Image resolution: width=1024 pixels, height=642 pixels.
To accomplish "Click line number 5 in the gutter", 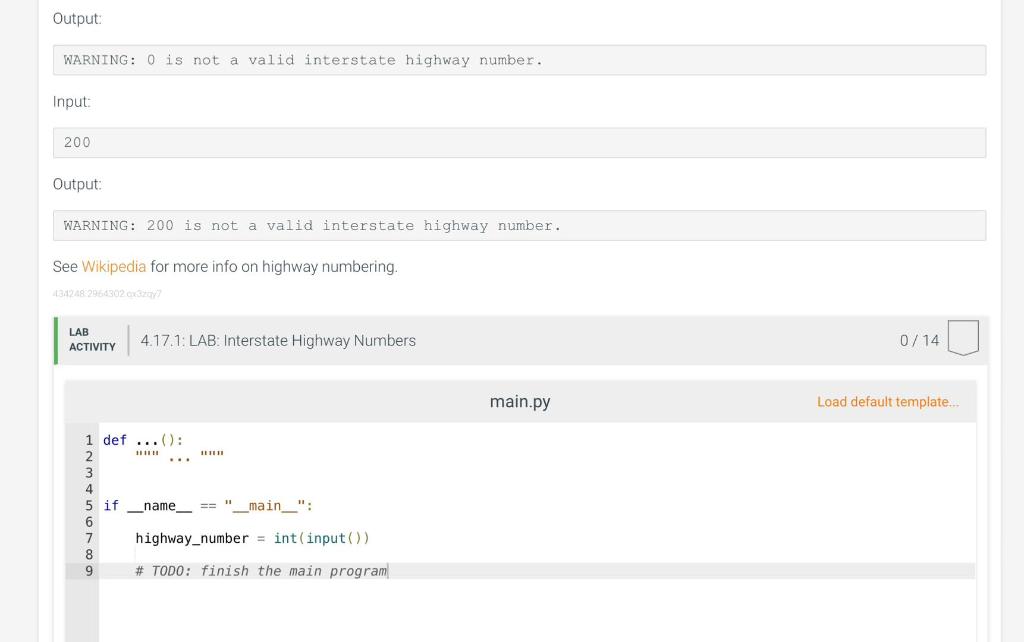I will point(89,505).
